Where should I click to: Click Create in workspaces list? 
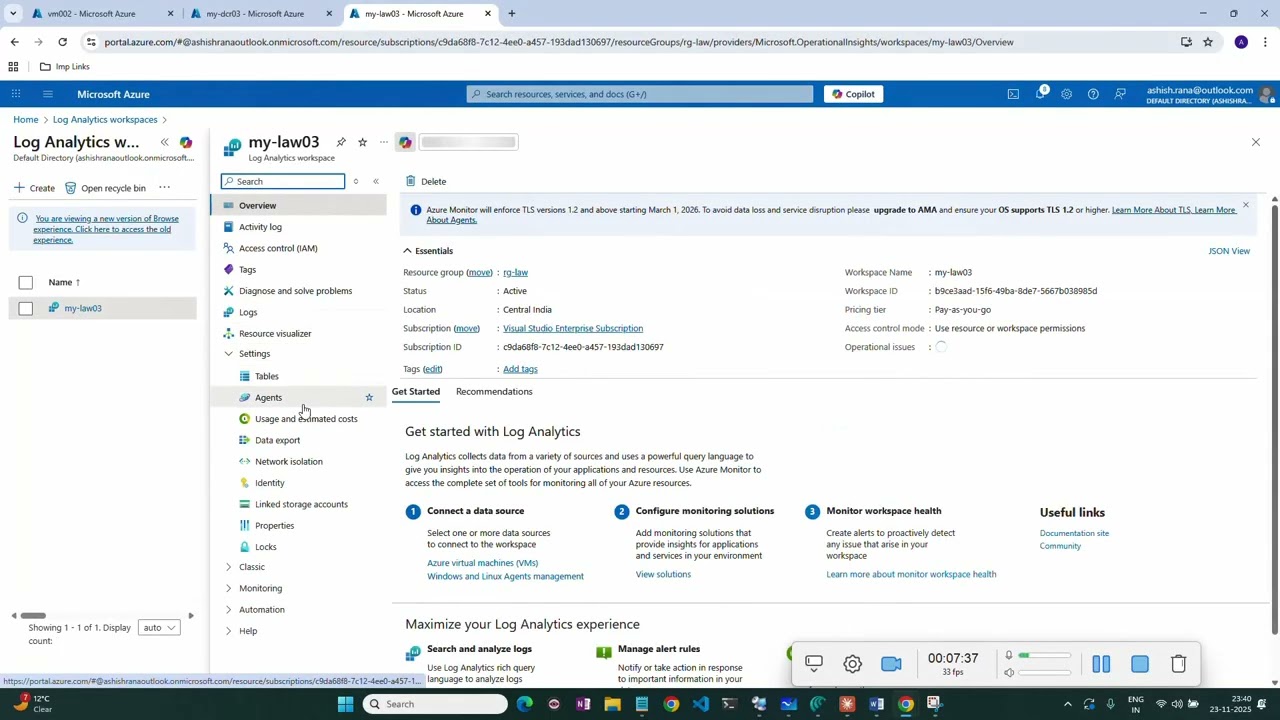pos(34,188)
